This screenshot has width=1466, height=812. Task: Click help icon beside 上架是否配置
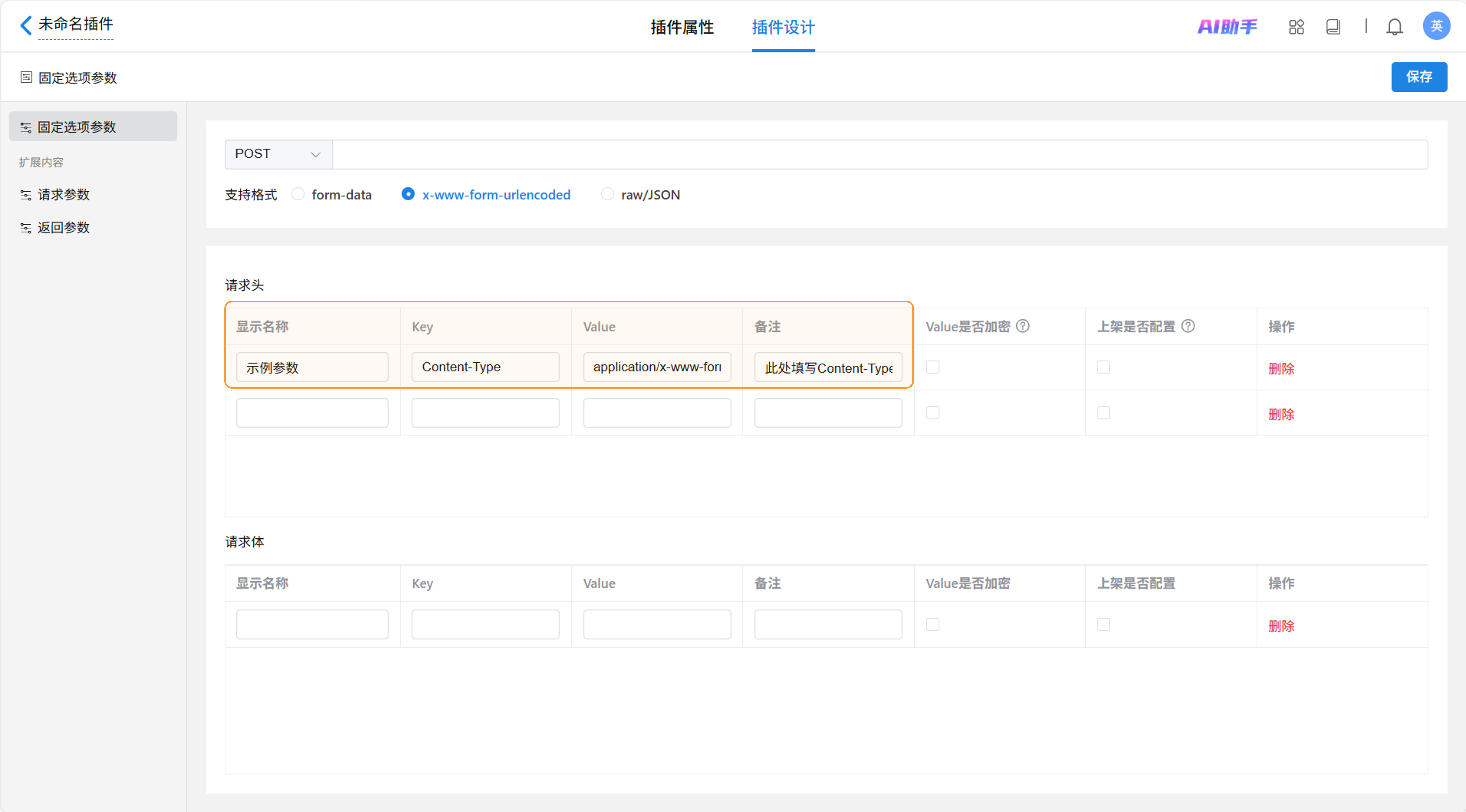click(x=1188, y=326)
